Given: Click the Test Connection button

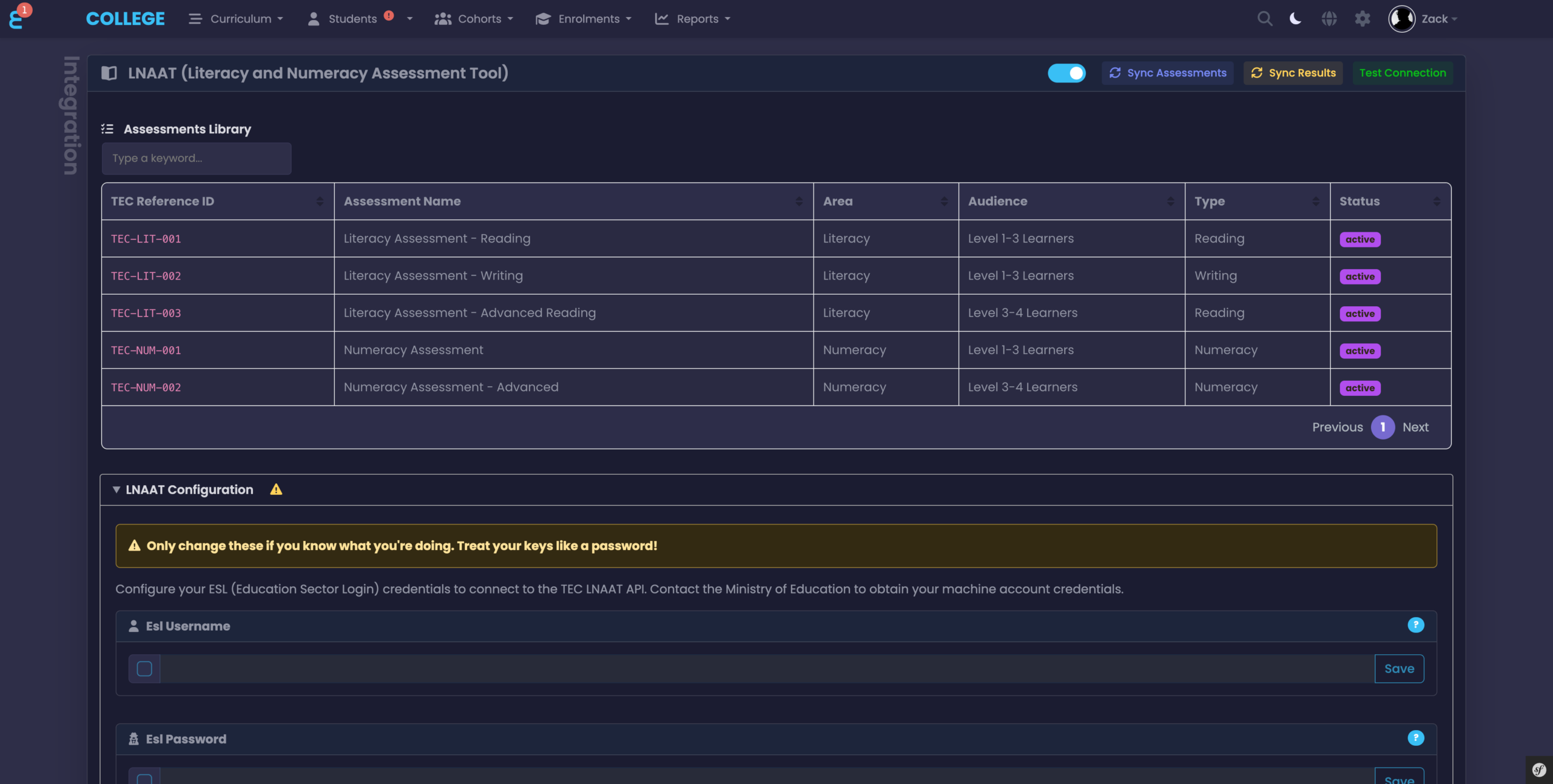Looking at the screenshot, I should pyautogui.click(x=1403, y=73).
